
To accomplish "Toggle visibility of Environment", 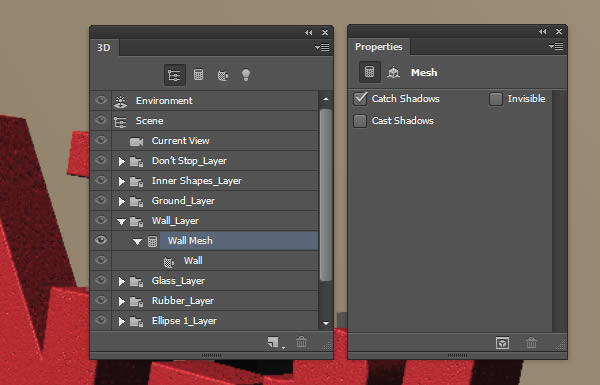I will (x=101, y=100).
